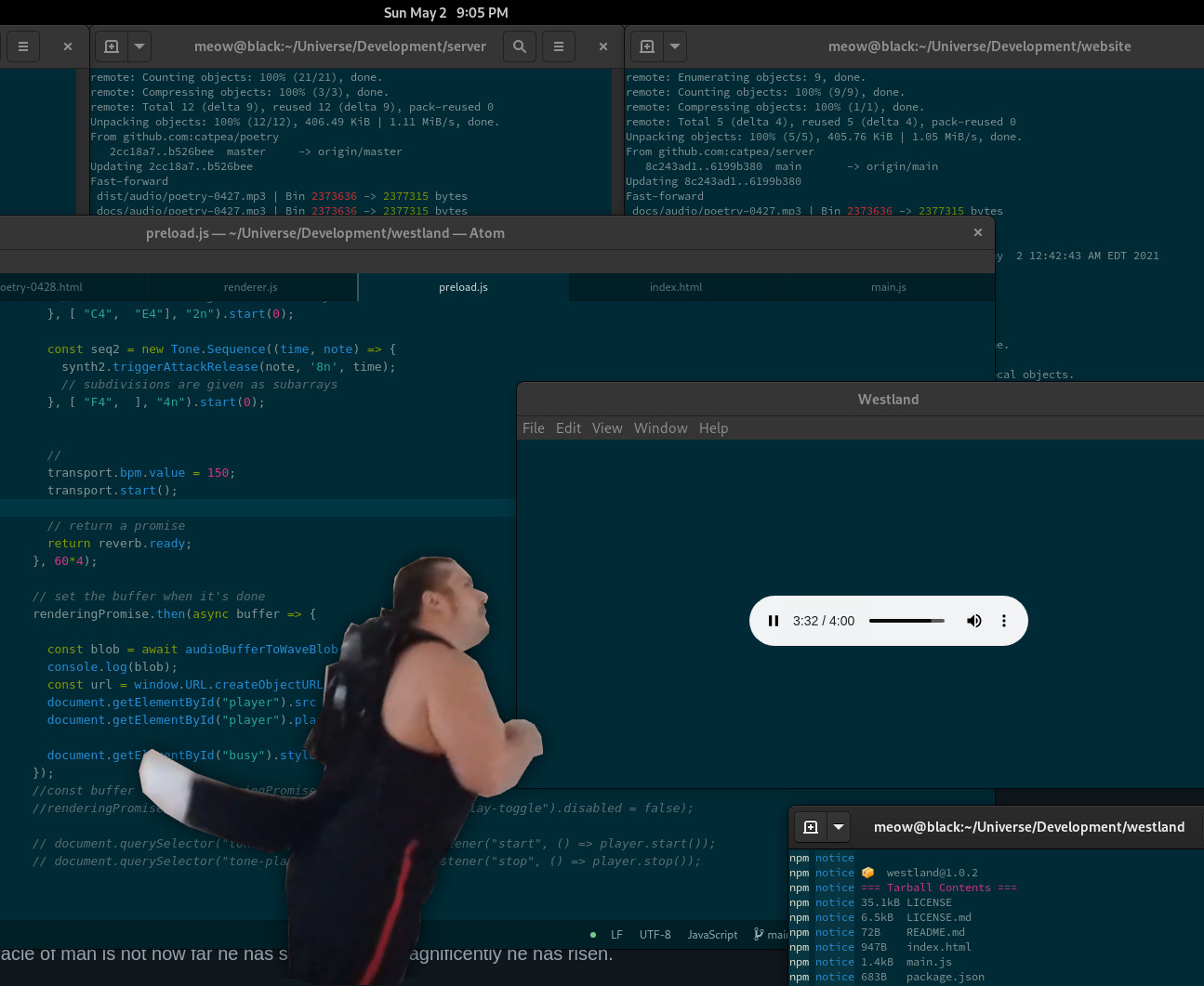Open server terminal hamburger menu
Image resolution: width=1204 pixels, height=986 pixels.
(x=559, y=46)
